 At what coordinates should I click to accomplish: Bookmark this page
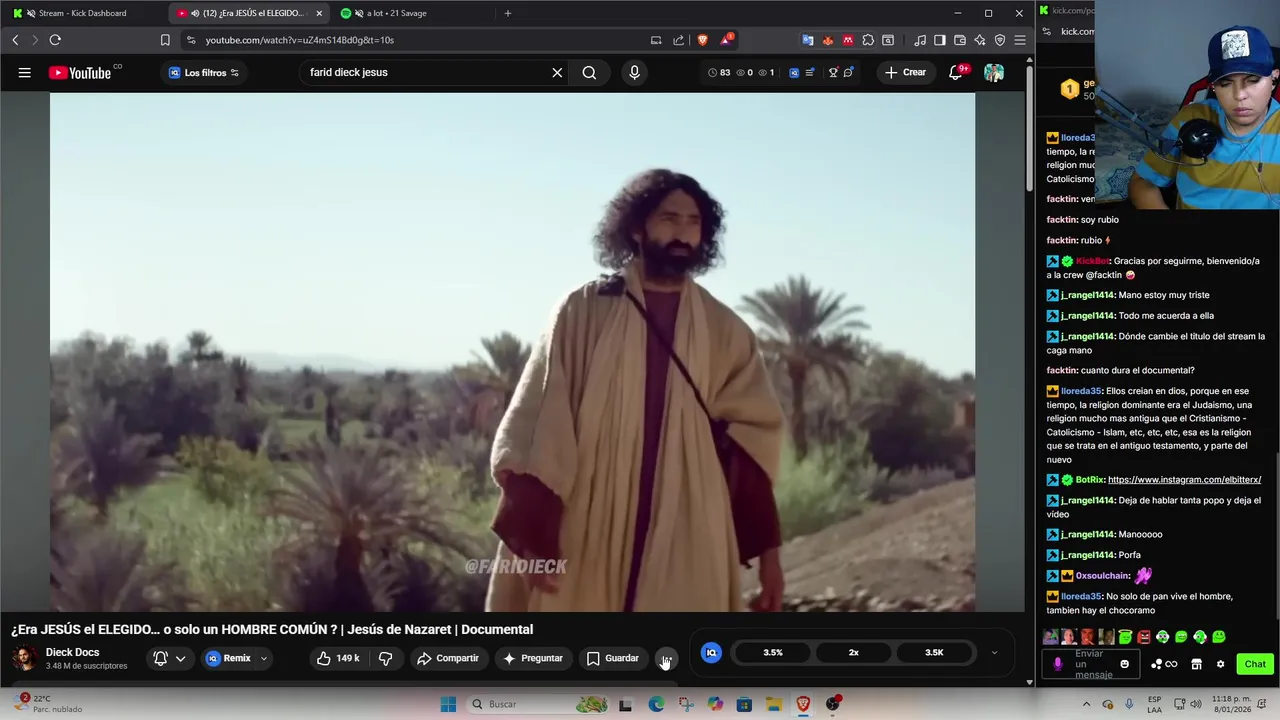(x=165, y=40)
